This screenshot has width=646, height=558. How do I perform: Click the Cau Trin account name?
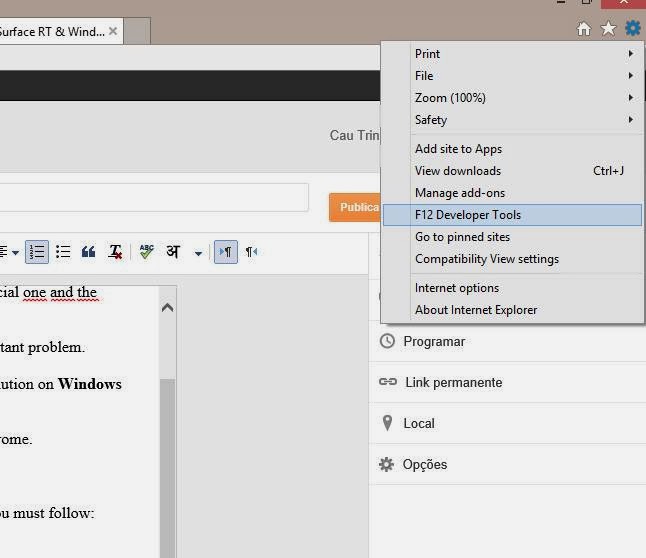point(355,135)
